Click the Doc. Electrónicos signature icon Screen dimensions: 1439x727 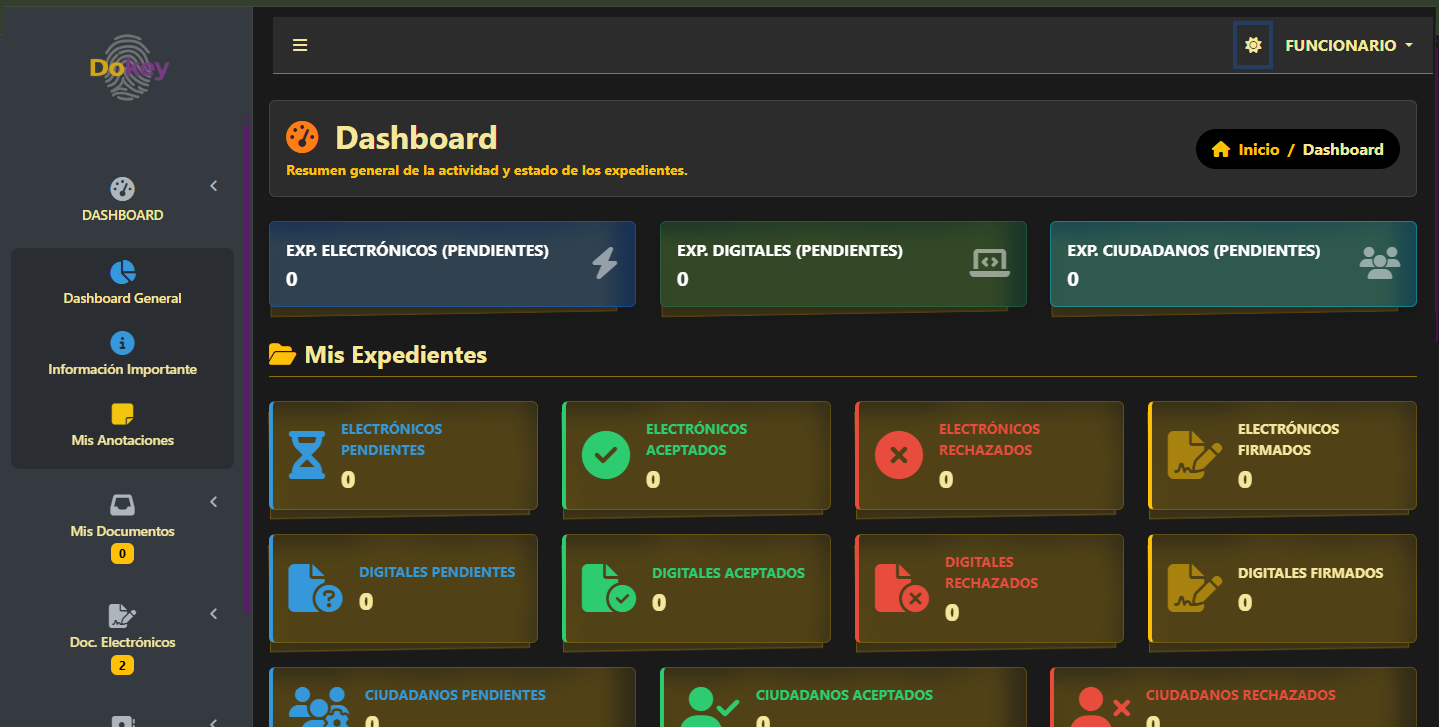[x=122, y=615]
